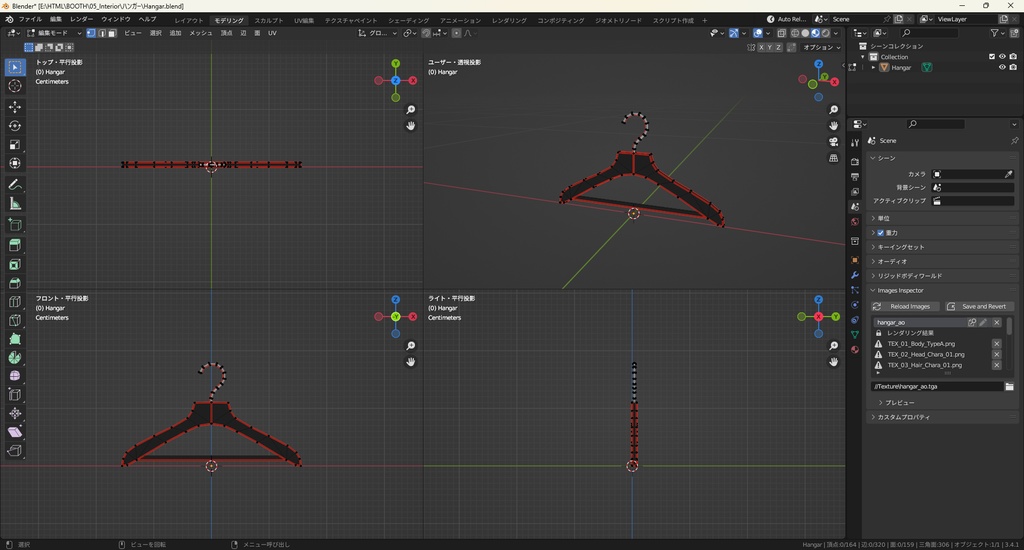This screenshot has width=1024, height=550.
Task: Toggle Collection exclude checkbox in outliner
Action: (x=992, y=57)
